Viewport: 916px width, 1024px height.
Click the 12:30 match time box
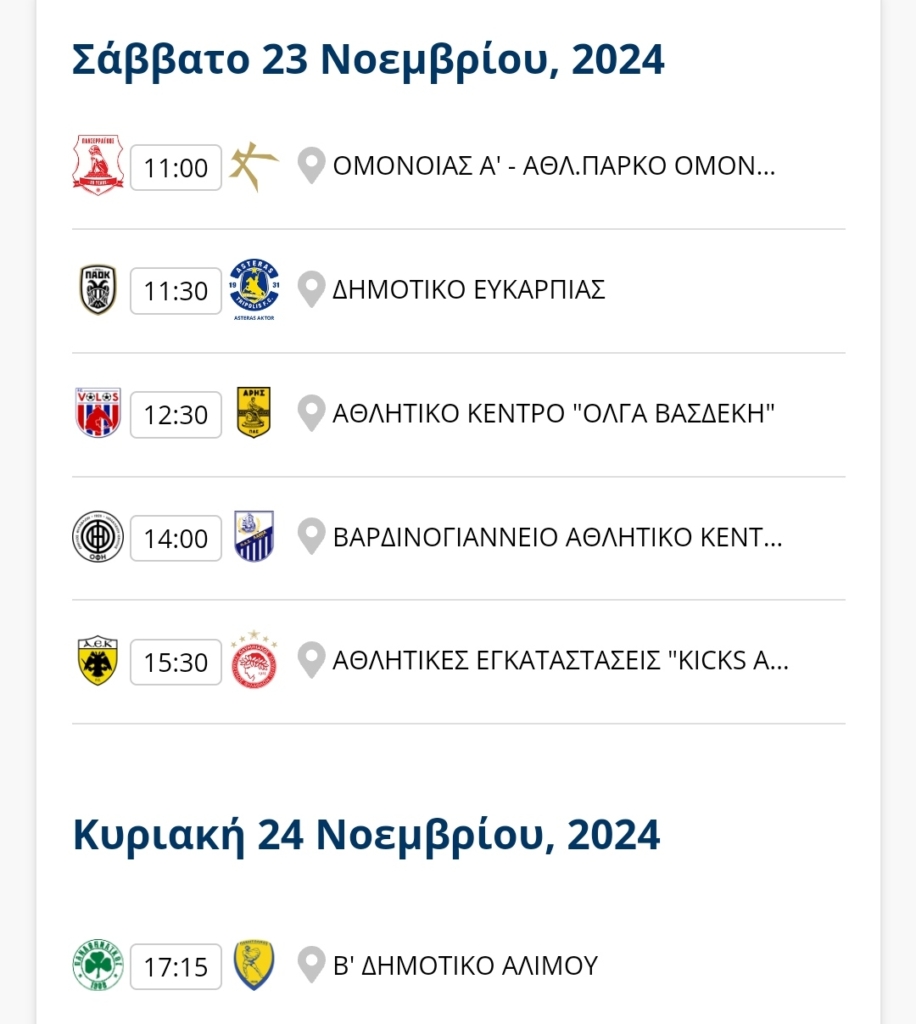tap(176, 415)
